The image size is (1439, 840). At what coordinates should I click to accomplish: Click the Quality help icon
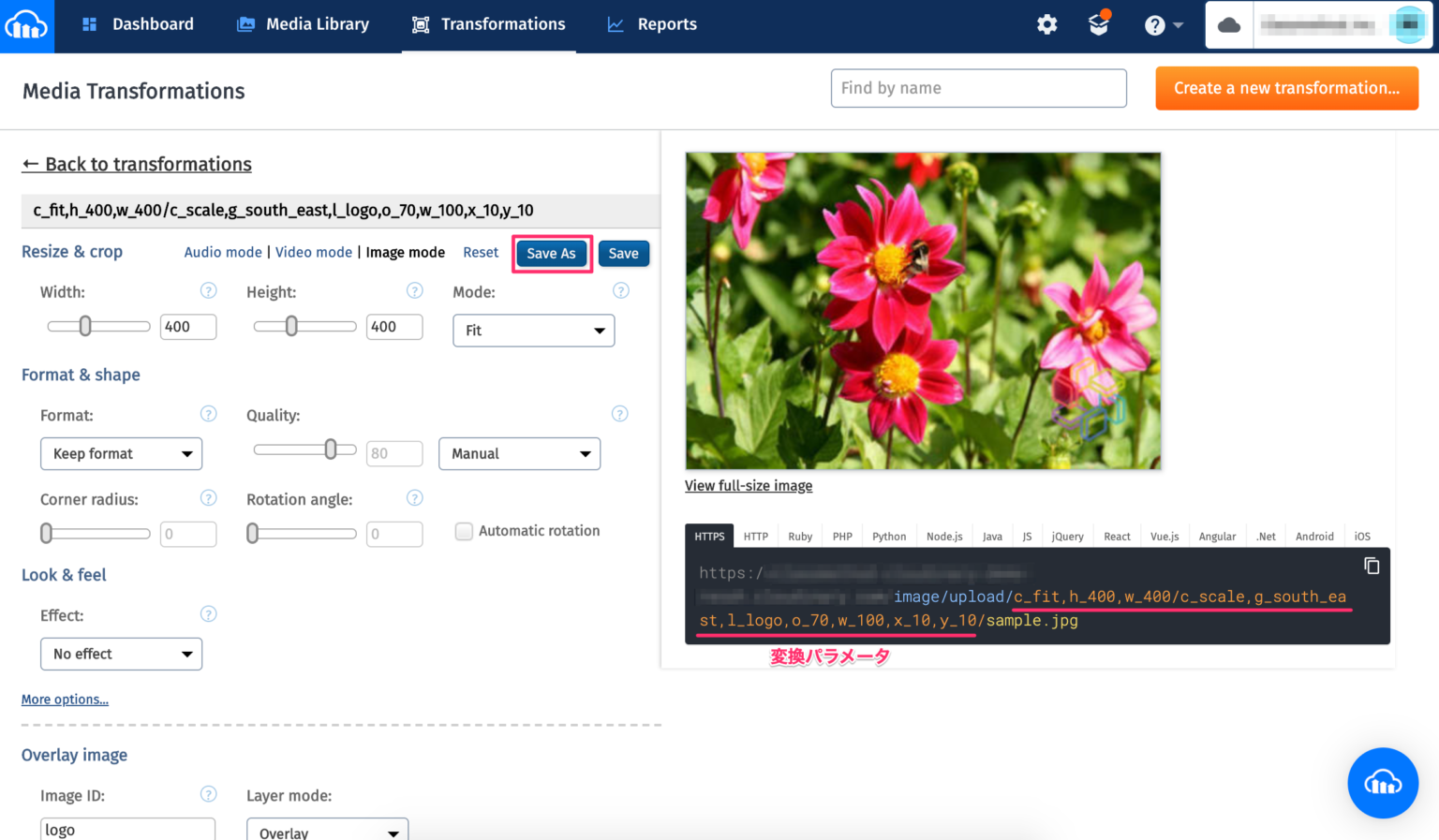coord(619,413)
